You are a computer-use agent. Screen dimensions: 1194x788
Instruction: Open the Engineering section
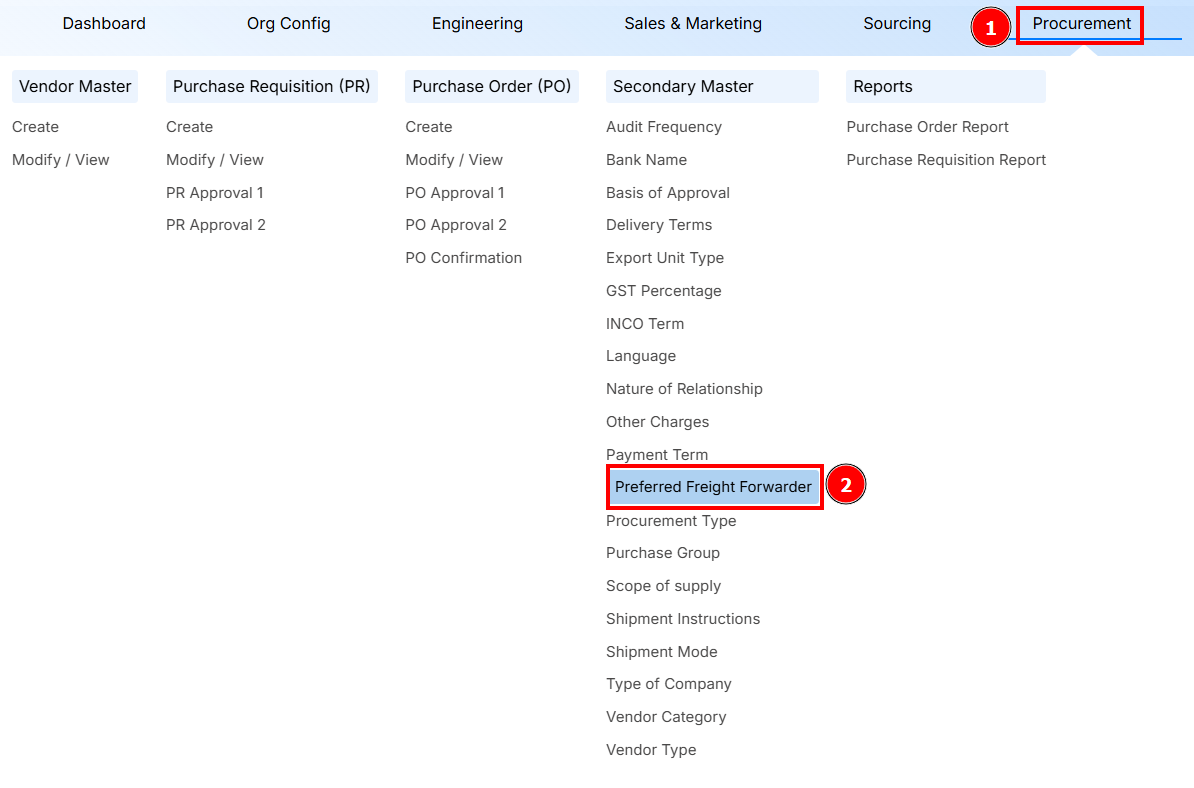pyautogui.click(x=477, y=23)
